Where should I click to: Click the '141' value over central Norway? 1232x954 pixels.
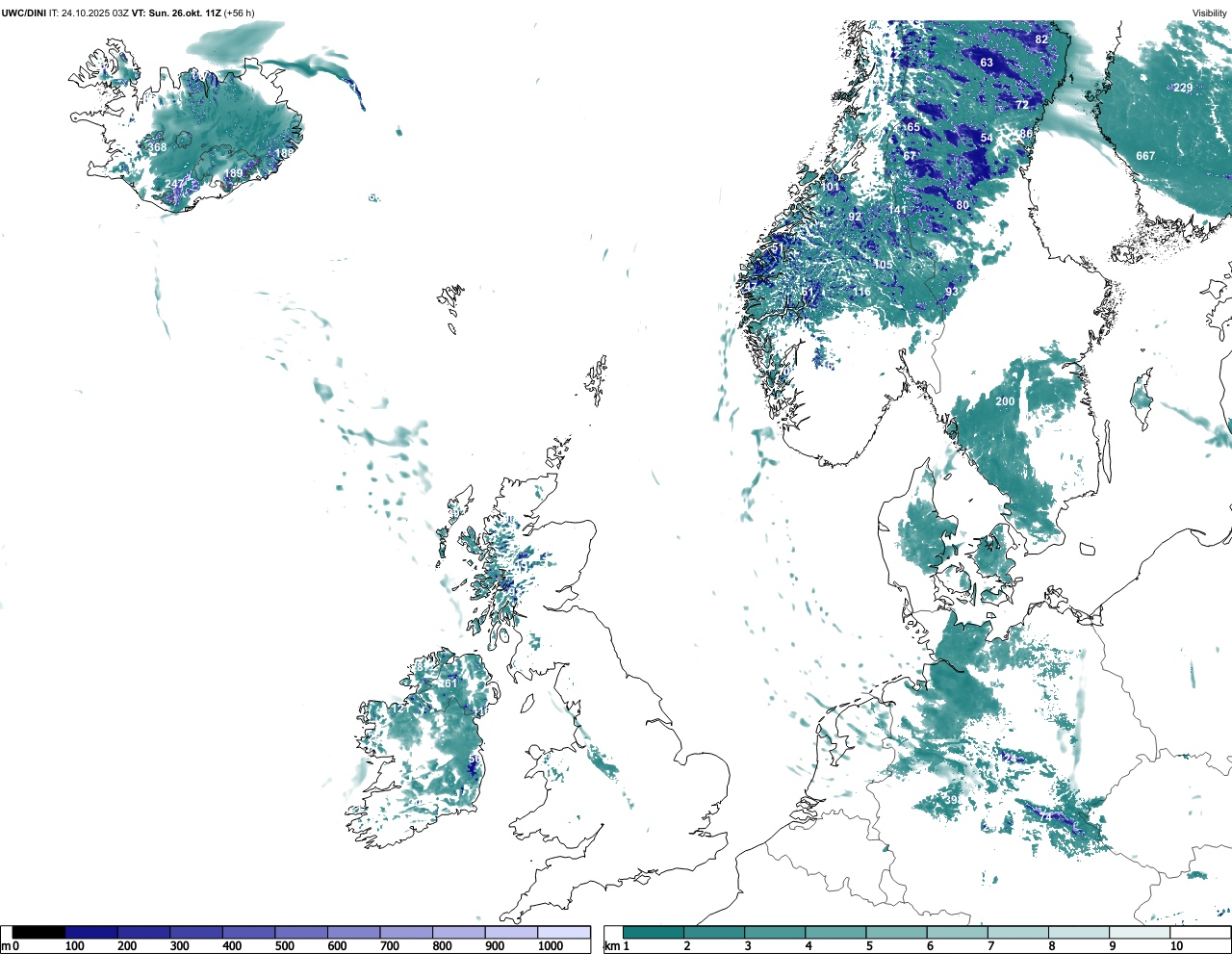tap(898, 210)
